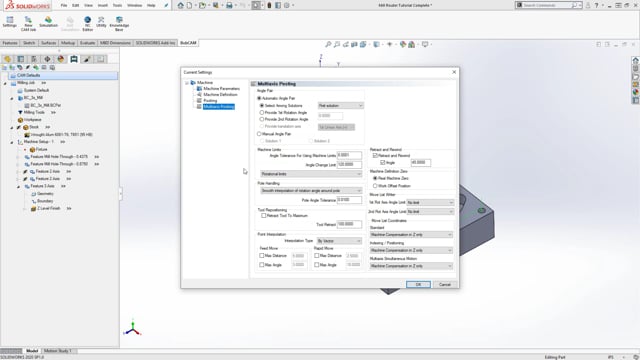Click the Tool Retract value field
The width and height of the screenshot is (640, 360).
349,224
